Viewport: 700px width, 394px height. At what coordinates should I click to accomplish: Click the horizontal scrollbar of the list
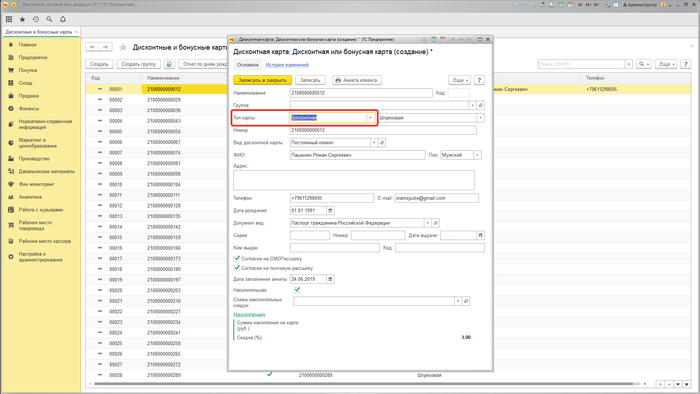coord(363,384)
